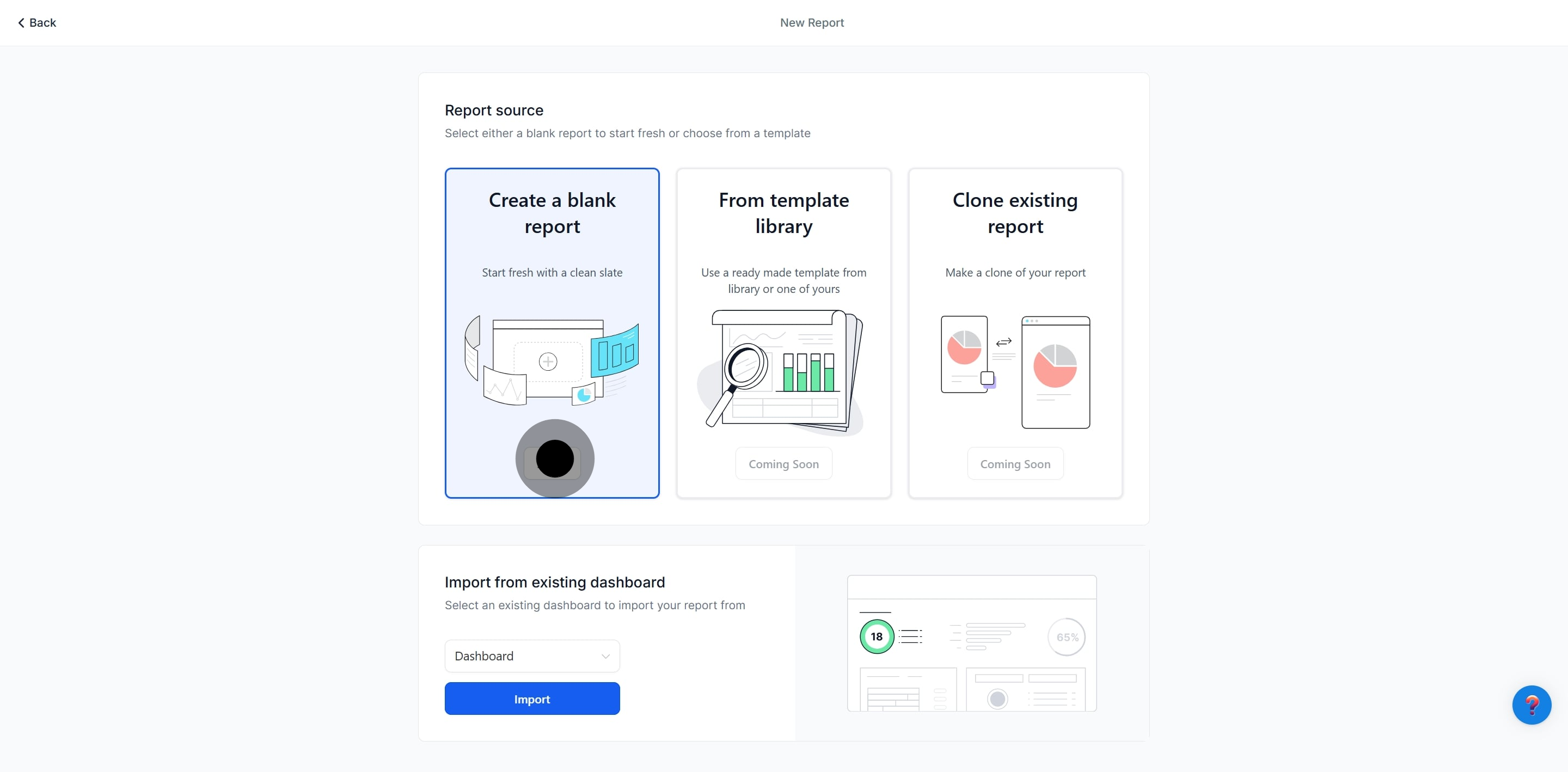1568x772 pixels.
Task: Select the Clone existing report card
Action: (1015, 334)
